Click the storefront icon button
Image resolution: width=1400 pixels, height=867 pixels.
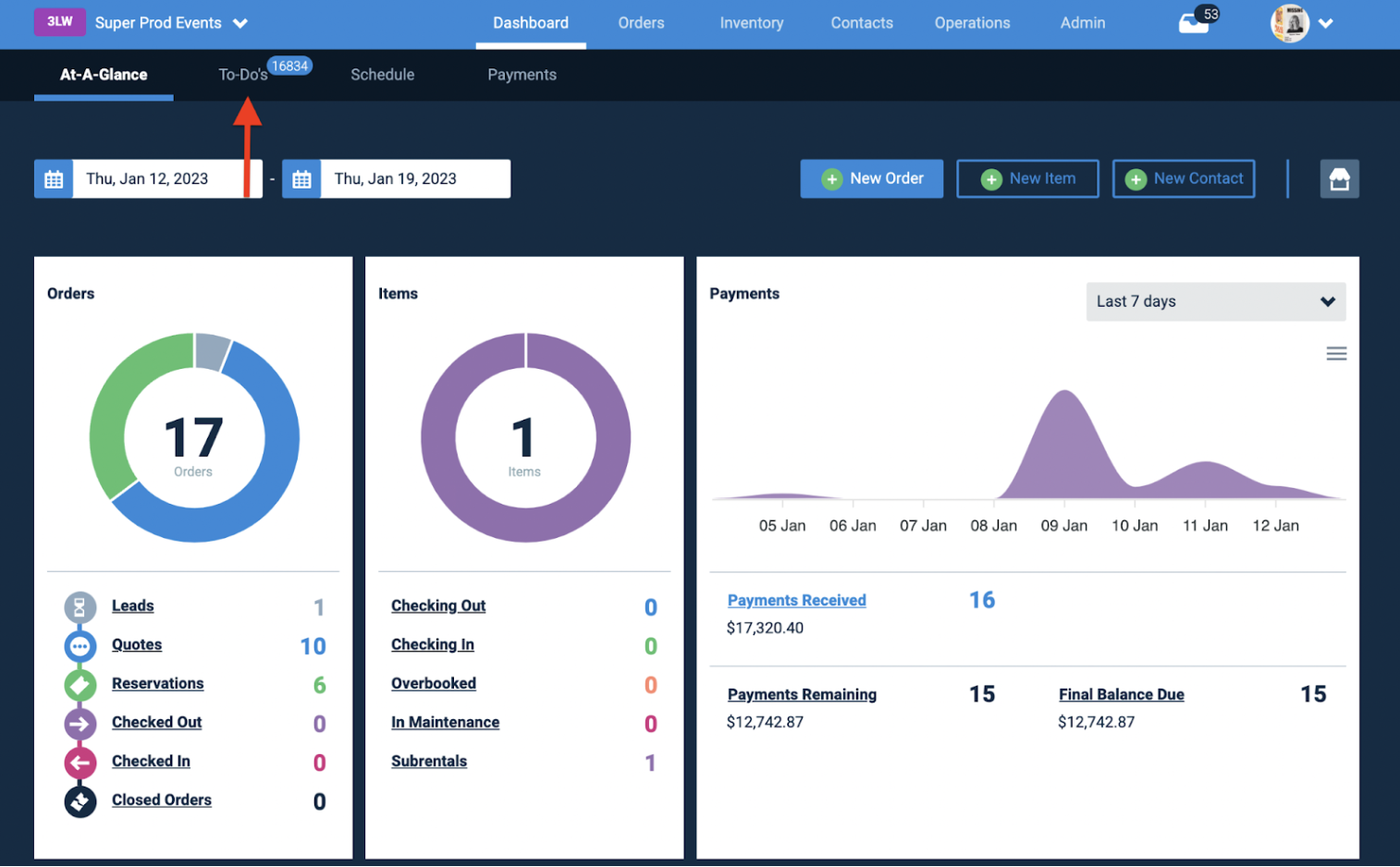1339,179
